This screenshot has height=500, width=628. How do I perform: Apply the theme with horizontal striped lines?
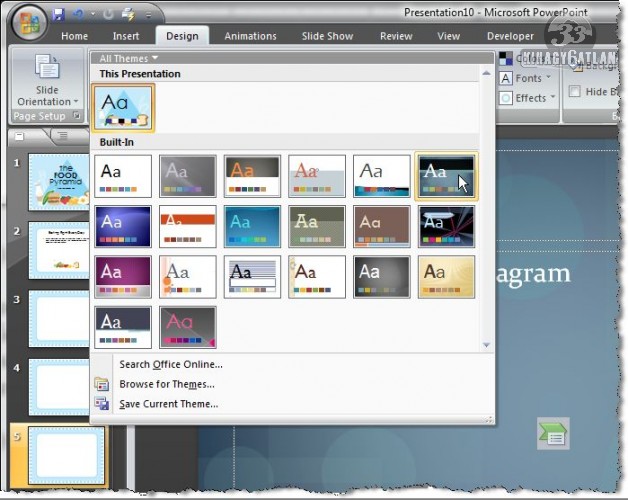coord(252,277)
